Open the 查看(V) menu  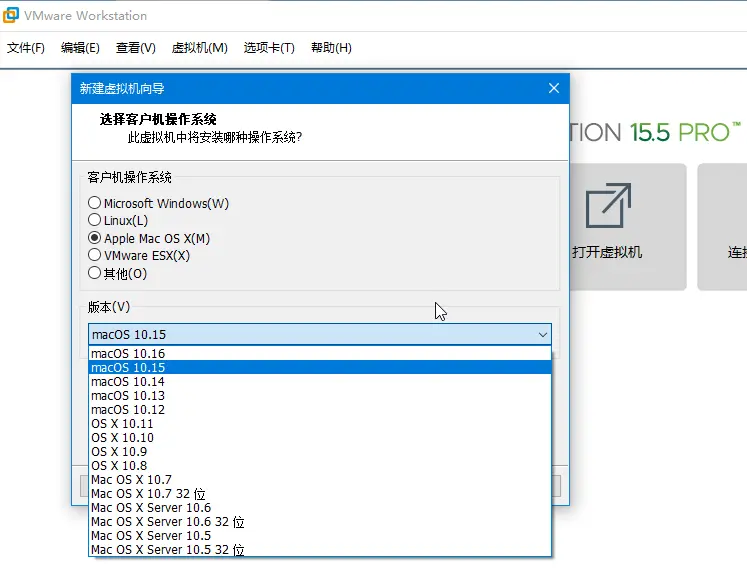click(x=135, y=48)
